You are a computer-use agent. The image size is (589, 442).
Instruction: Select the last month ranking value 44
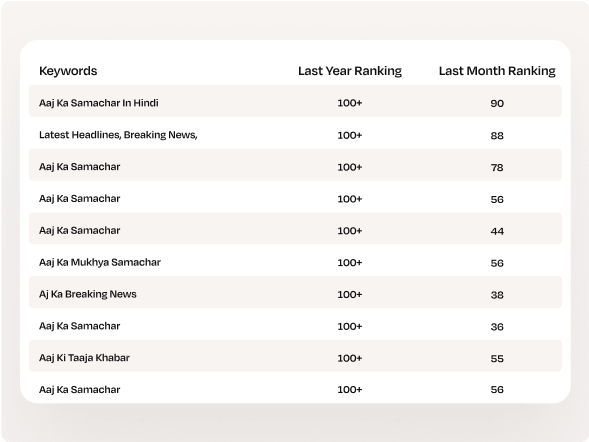497,231
